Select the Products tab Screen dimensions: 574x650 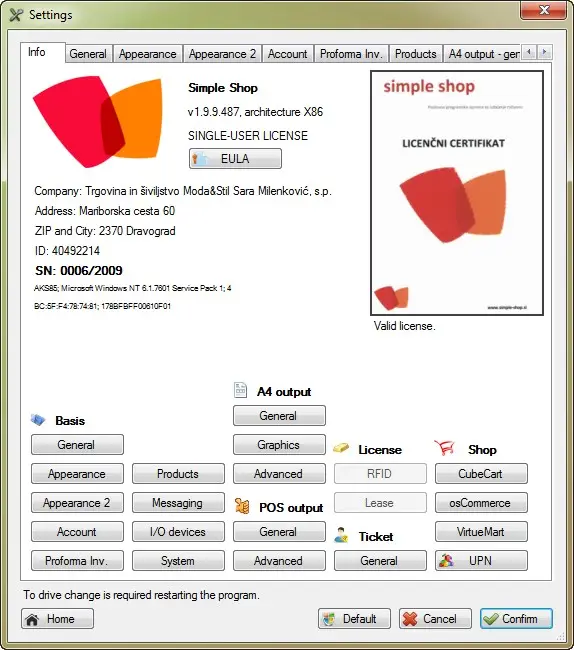tap(415, 54)
